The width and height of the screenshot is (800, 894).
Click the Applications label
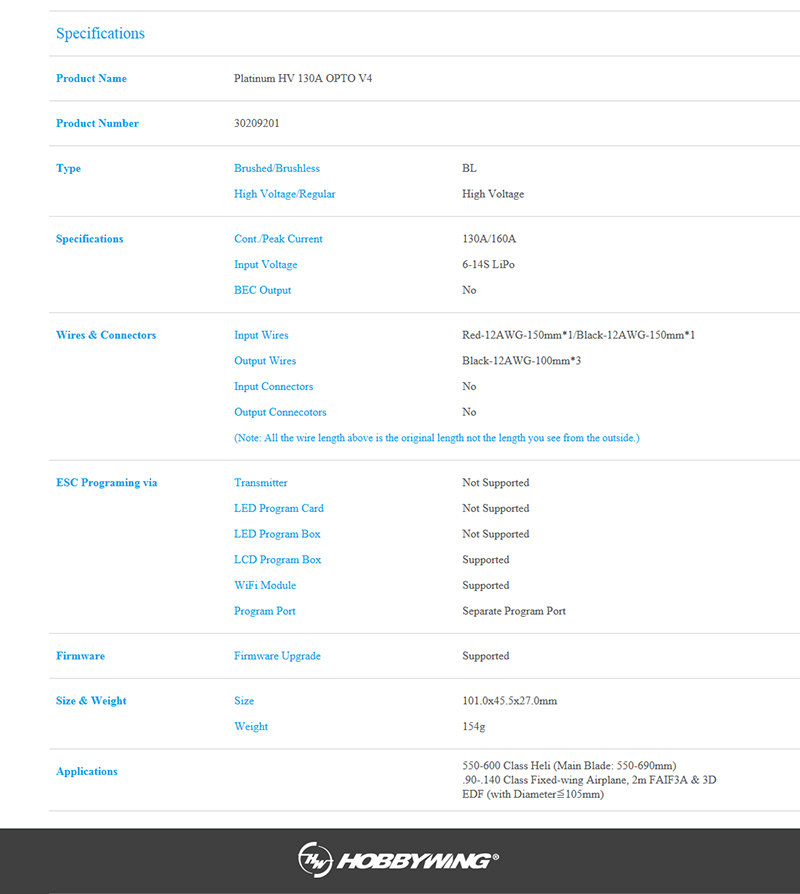(87, 772)
